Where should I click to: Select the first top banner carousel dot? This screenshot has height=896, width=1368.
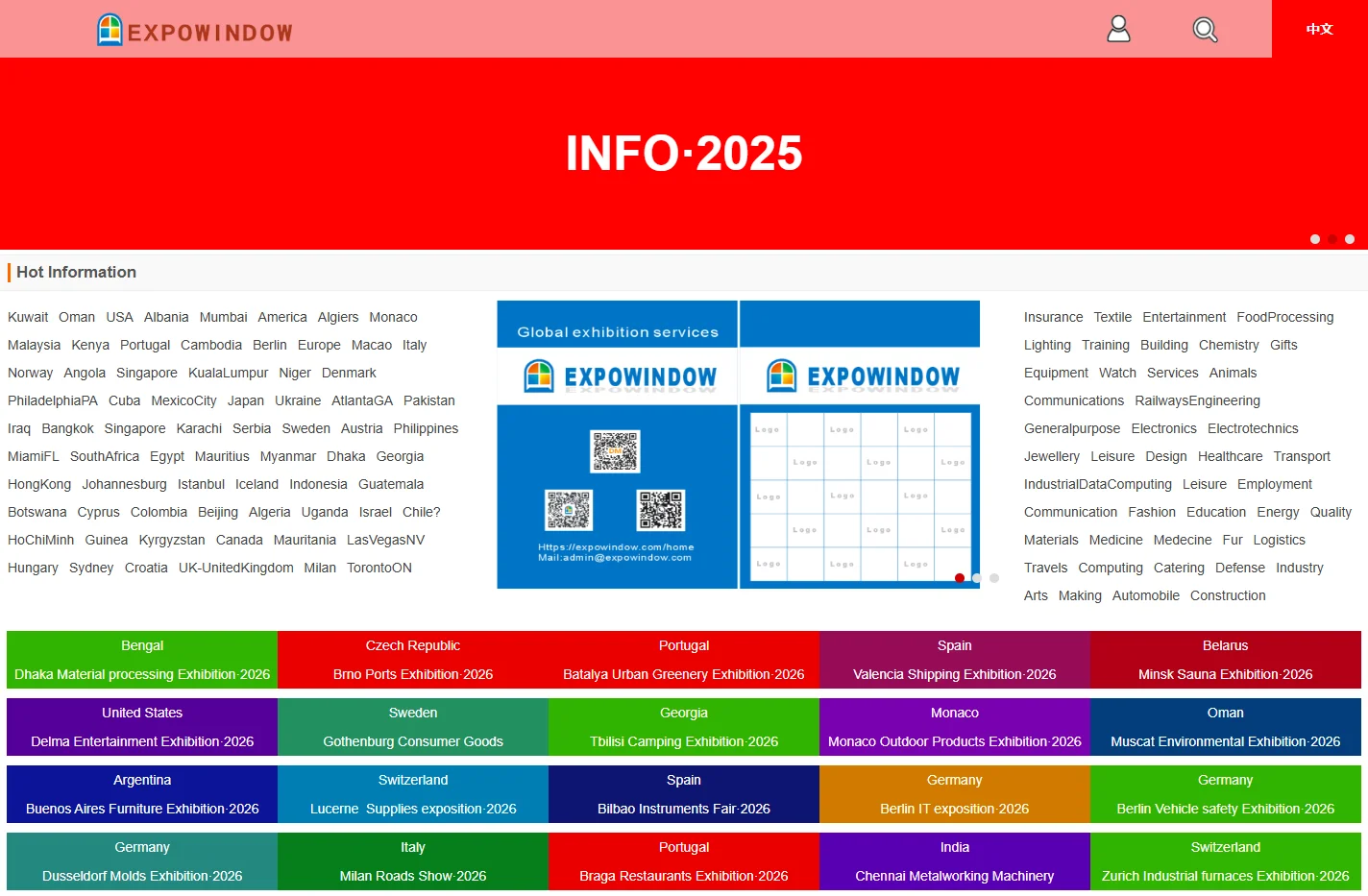[1315, 239]
